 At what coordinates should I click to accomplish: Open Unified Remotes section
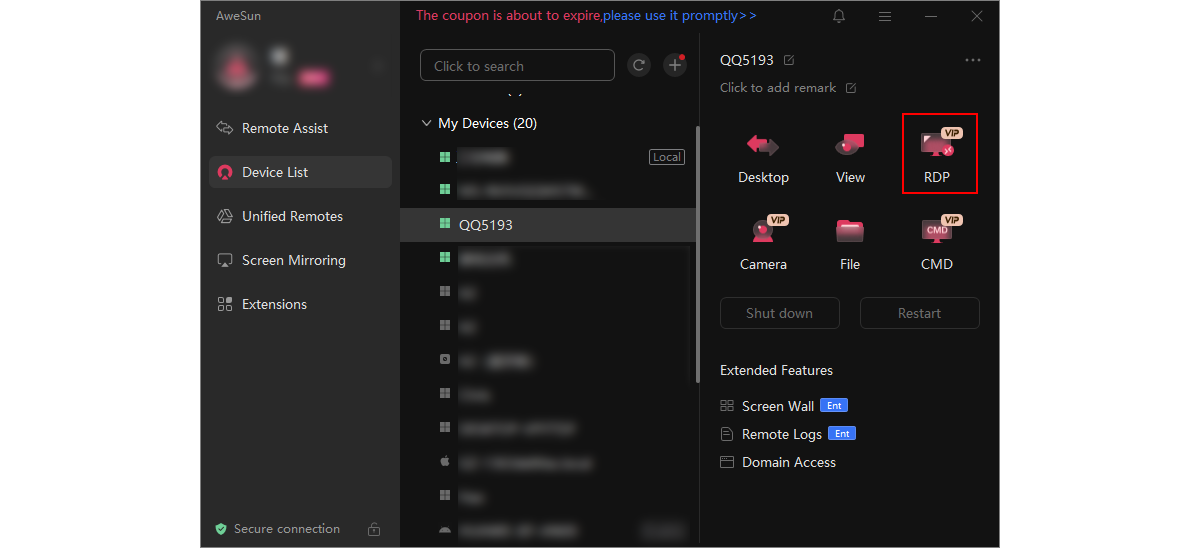(x=301, y=216)
